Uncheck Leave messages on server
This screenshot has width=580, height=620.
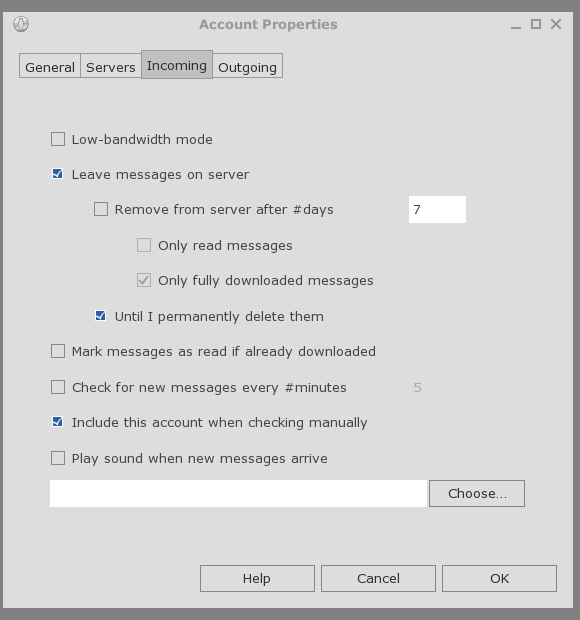pyautogui.click(x=58, y=174)
